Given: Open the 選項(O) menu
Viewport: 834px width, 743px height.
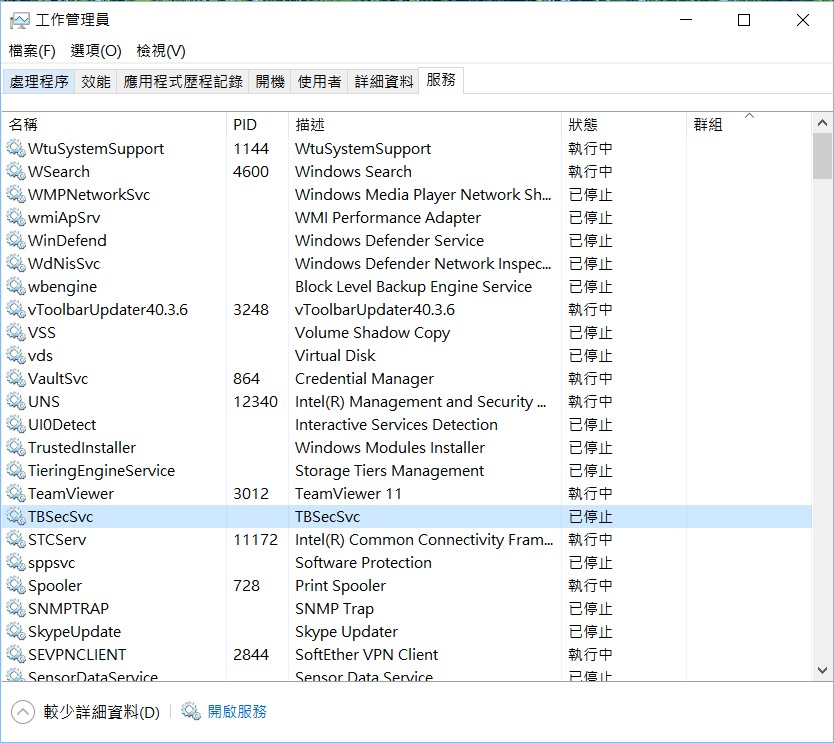Looking at the screenshot, I should (x=96, y=51).
